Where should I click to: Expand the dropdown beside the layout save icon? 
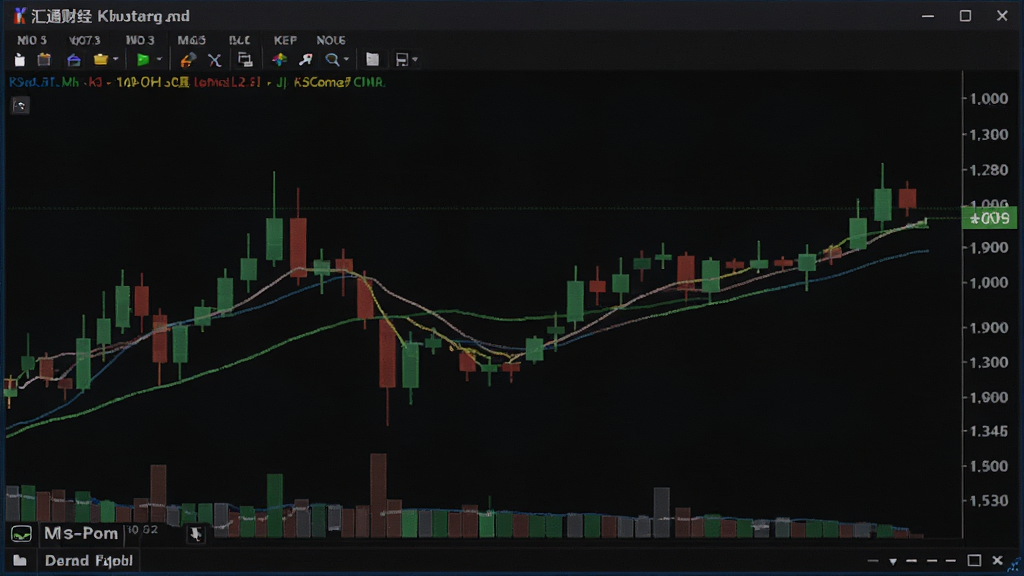click(x=415, y=59)
